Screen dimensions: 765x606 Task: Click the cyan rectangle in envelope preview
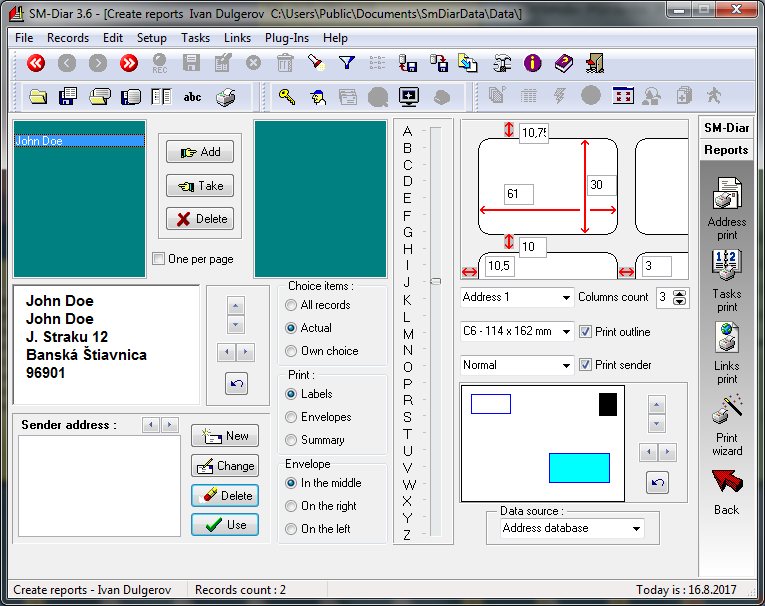(x=579, y=468)
